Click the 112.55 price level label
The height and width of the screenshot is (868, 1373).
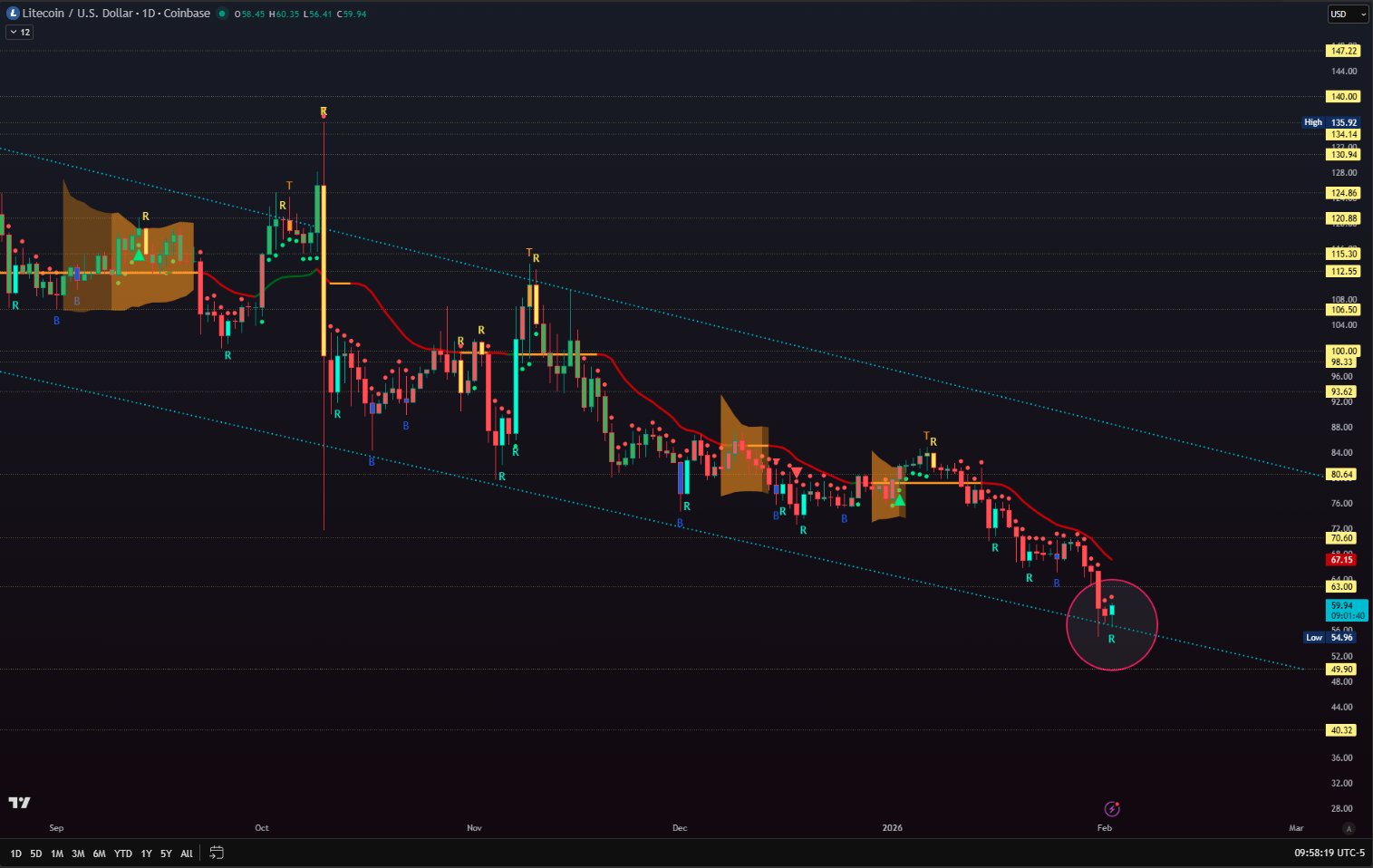pyautogui.click(x=1343, y=271)
